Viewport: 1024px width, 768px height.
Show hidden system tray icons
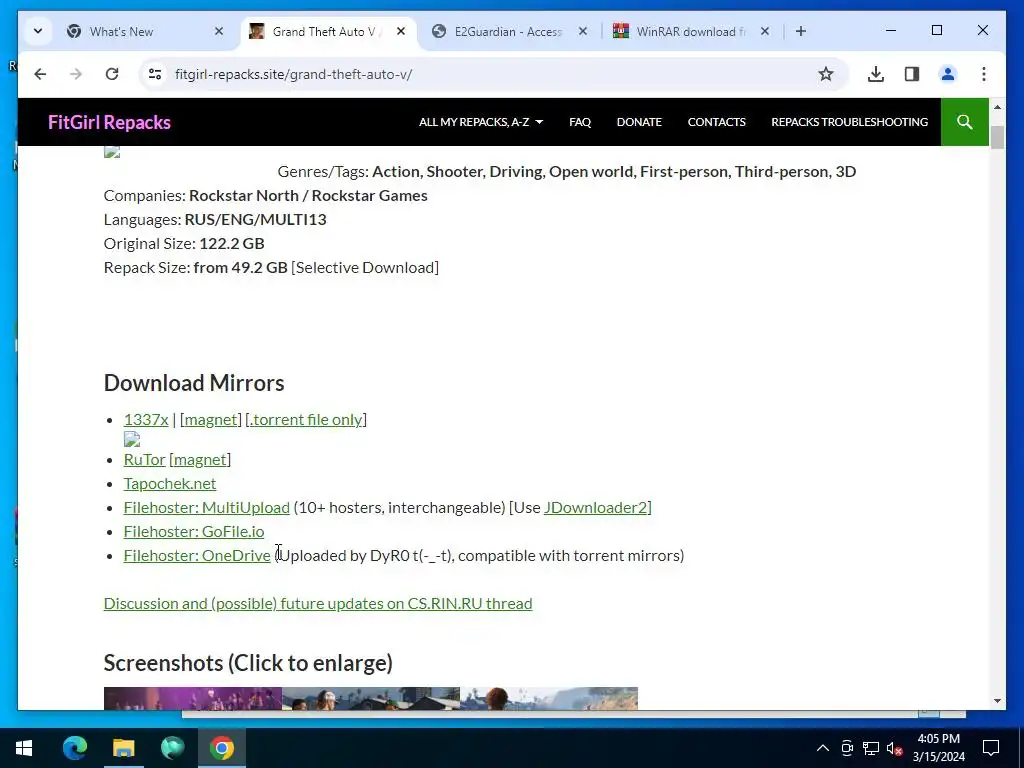click(x=823, y=748)
